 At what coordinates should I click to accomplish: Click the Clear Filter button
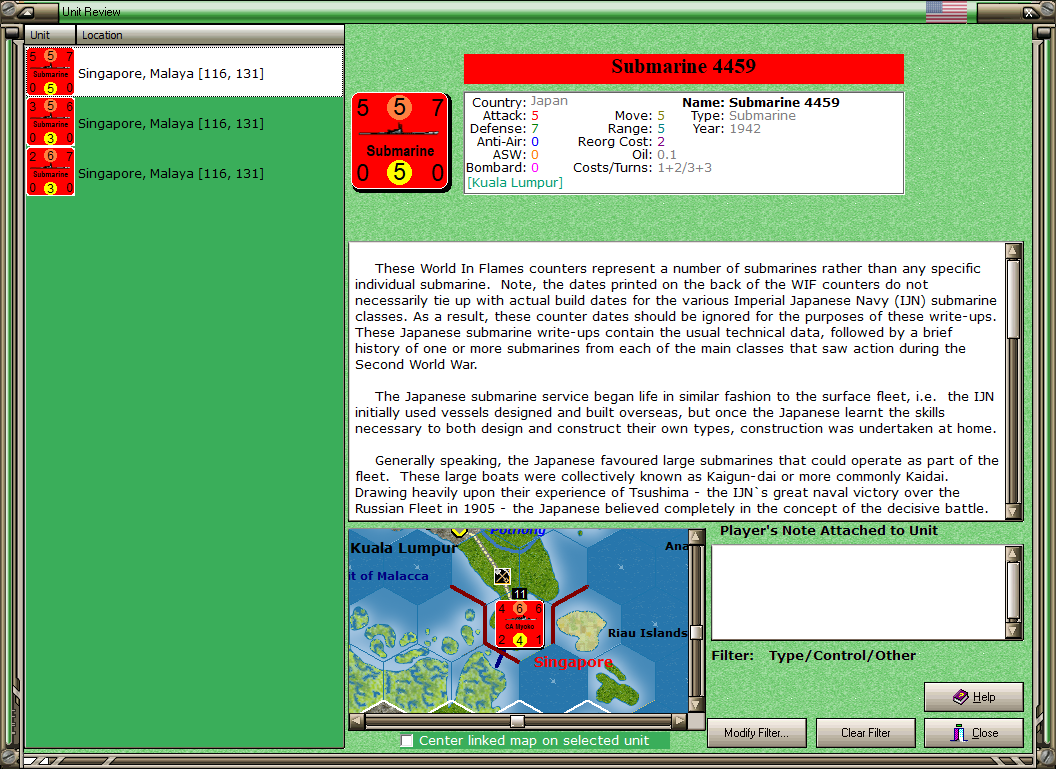865,733
